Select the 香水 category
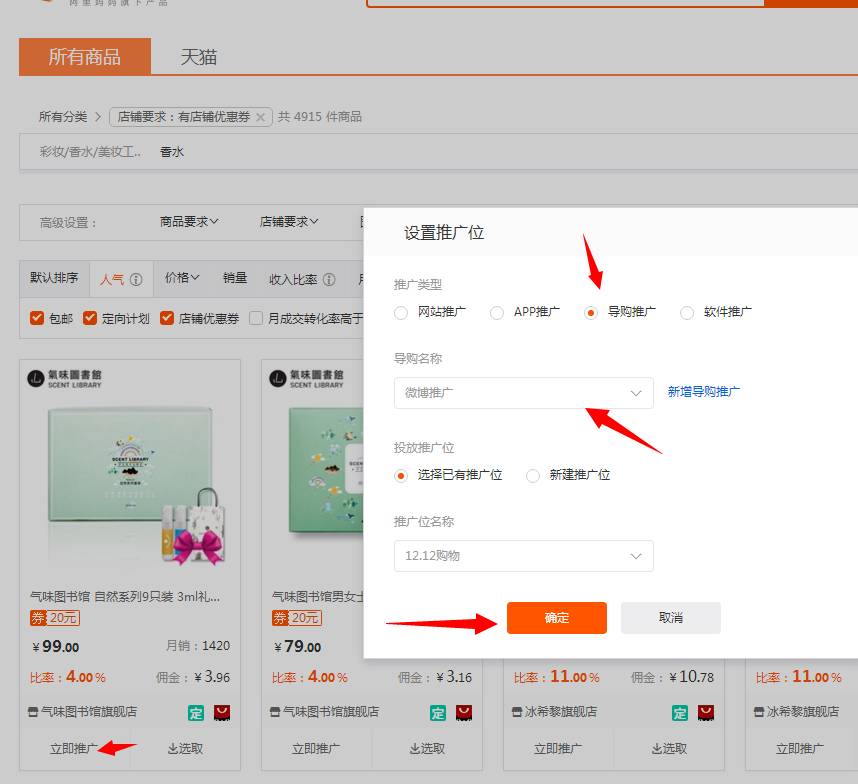Image resolution: width=858 pixels, height=784 pixels. pos(172,152)
